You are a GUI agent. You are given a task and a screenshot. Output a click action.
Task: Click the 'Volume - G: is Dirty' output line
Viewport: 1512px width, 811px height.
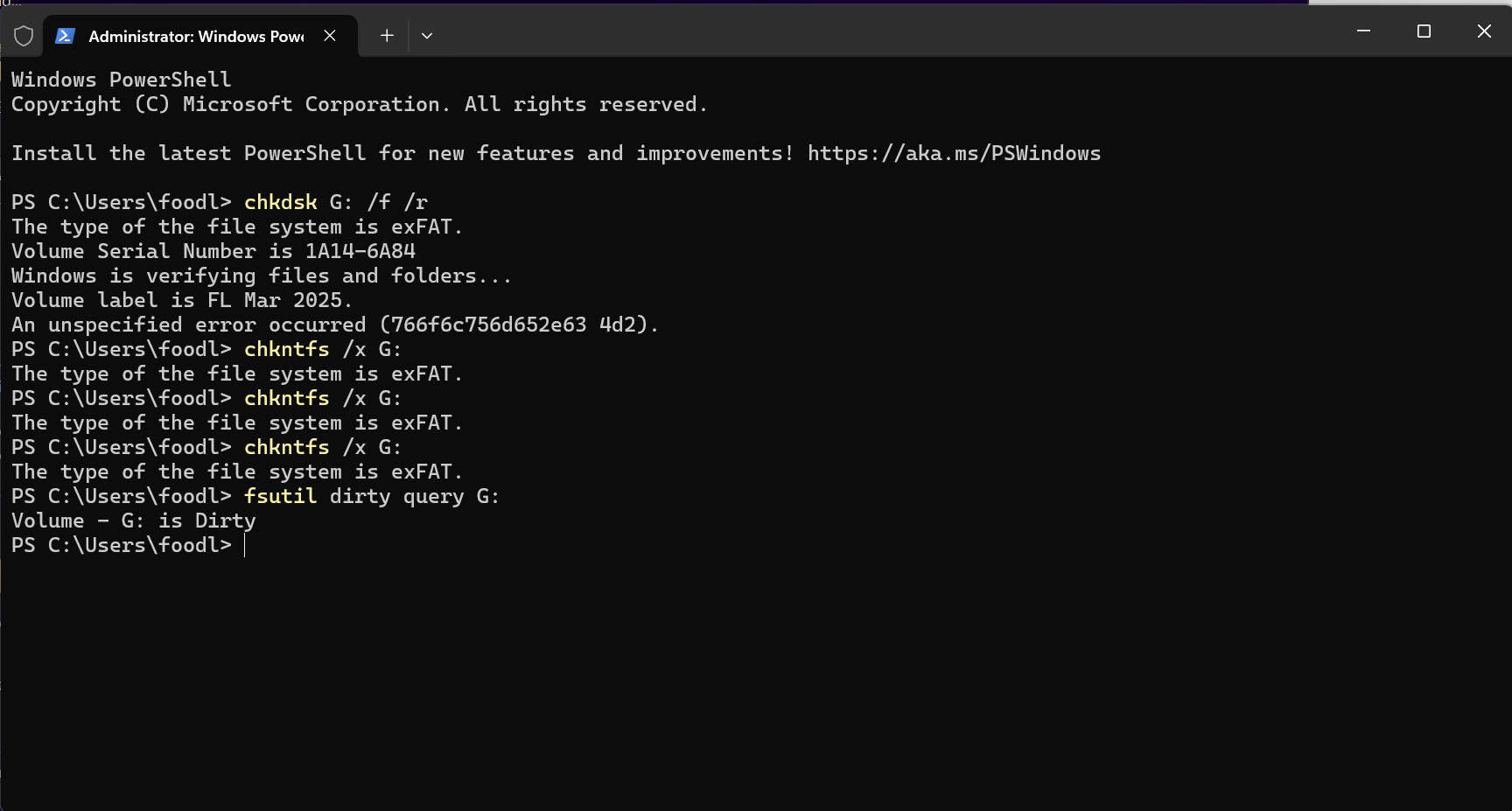click(134, 521)
